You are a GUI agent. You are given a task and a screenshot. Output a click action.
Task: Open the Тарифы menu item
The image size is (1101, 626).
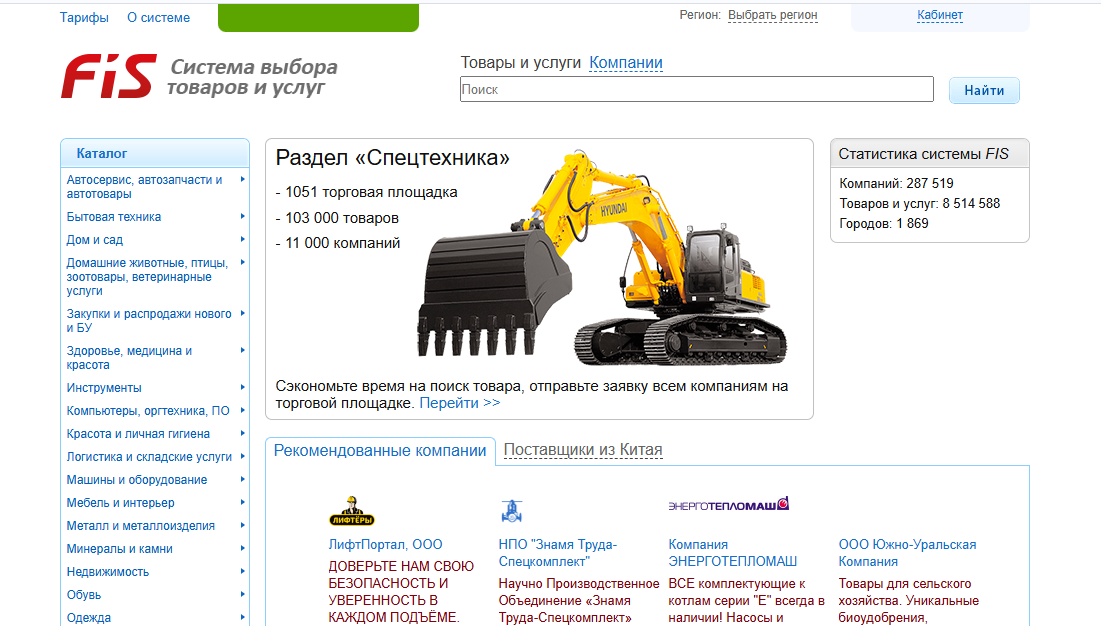tap(84, 18)
